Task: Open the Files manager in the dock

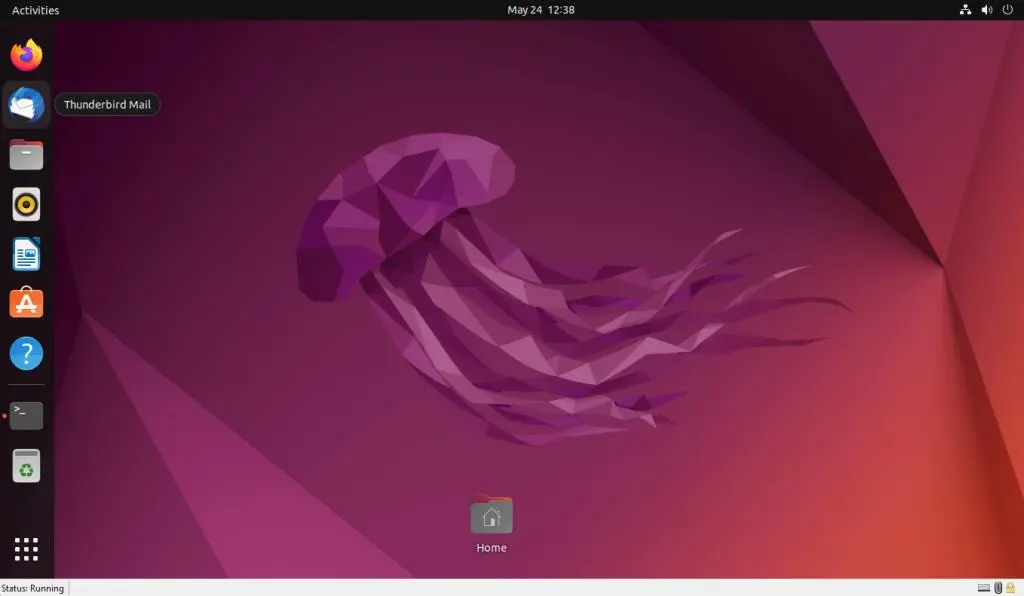Action: tap(26, 155)
